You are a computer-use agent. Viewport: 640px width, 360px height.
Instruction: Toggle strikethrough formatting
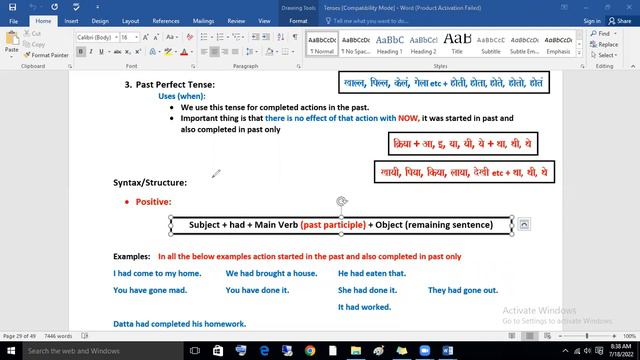(x=117, y=52)
